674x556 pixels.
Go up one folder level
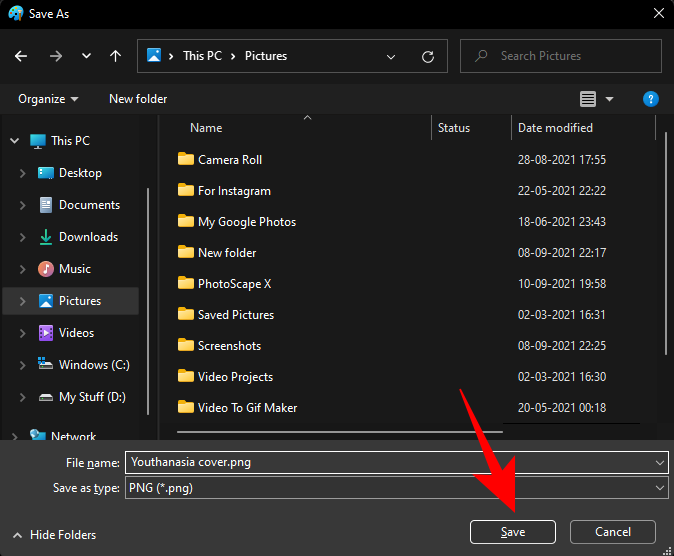pos(116,57)
